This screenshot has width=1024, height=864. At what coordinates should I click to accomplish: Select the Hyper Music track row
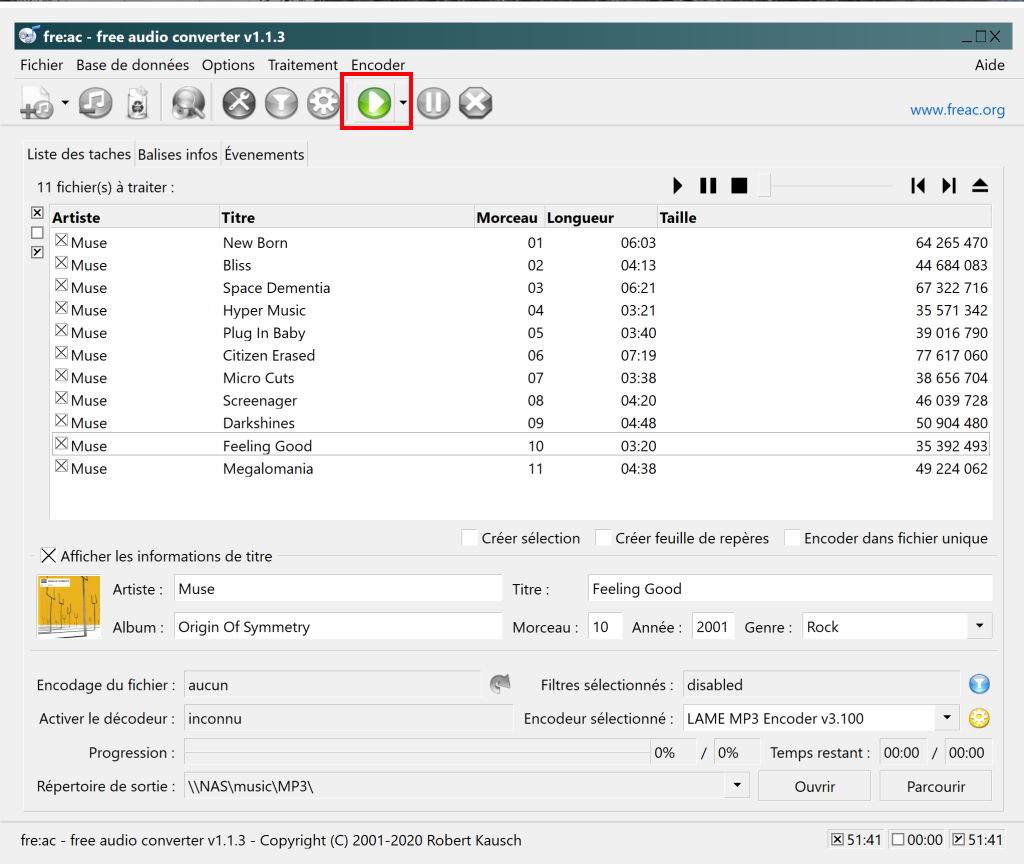pyautogui.click(x=520, y=310)
